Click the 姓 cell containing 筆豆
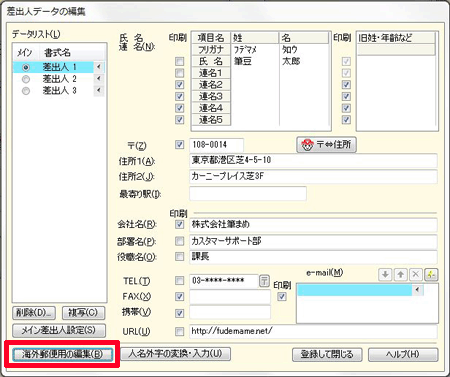450x377 pixels. click(255, 61)
